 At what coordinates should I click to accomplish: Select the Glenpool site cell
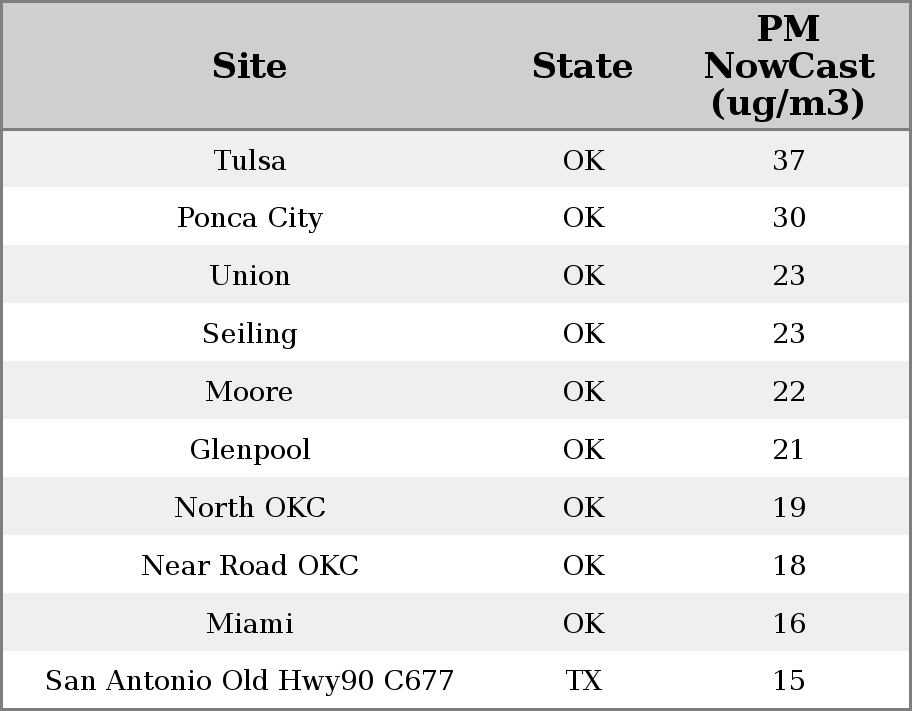(x=250, y=449)
